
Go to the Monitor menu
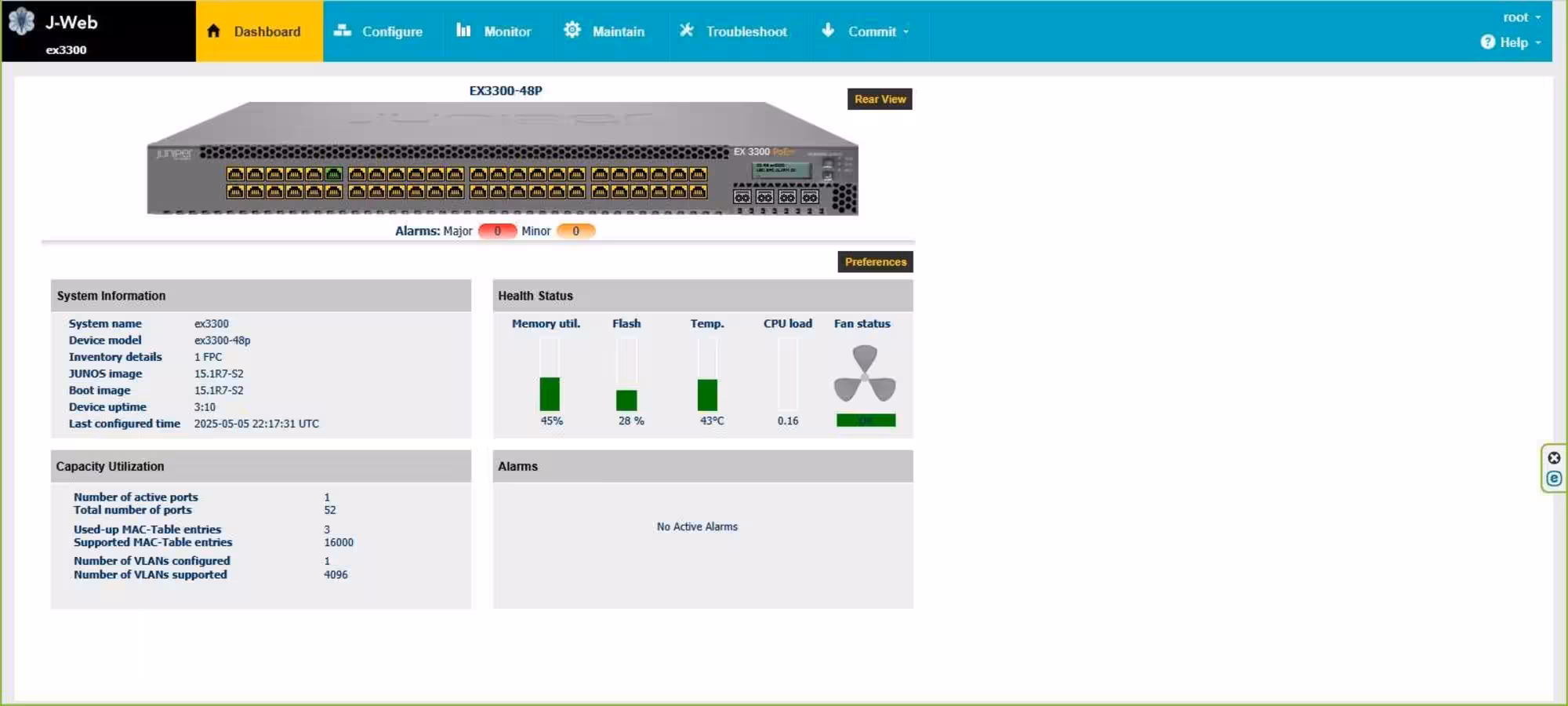[x=493, y=31]
